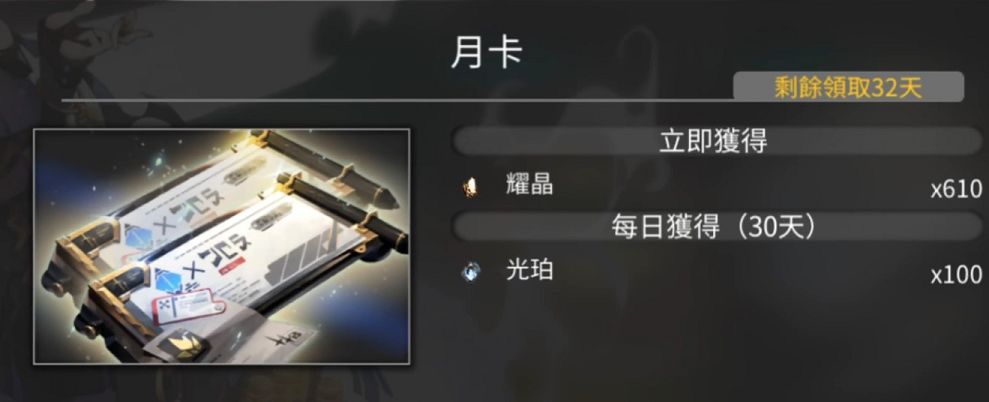Click the x100 daily quantity text

956,275
